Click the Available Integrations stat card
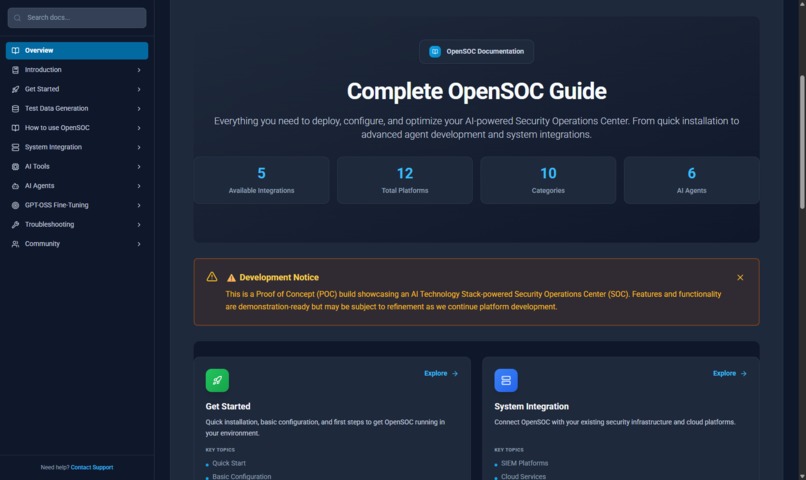 pos(262,180)
